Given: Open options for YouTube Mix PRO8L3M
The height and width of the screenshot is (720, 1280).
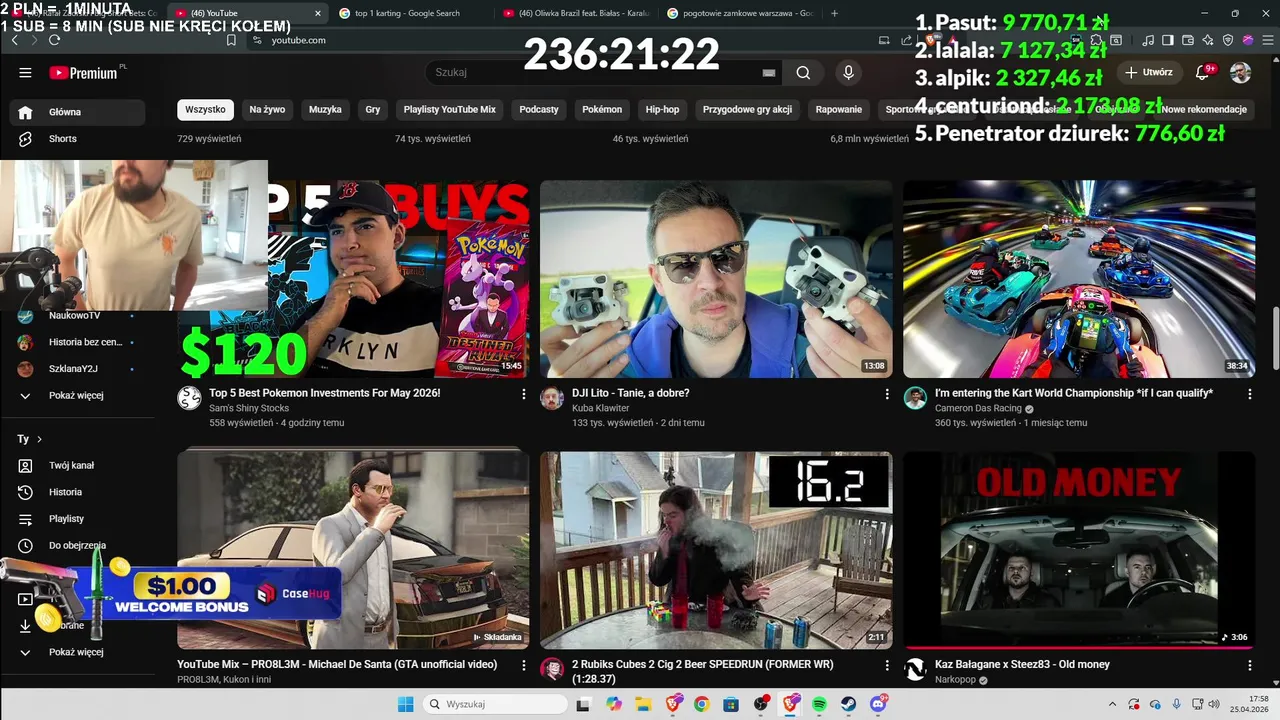Looking at the screenshot, I should click(524, 665).
